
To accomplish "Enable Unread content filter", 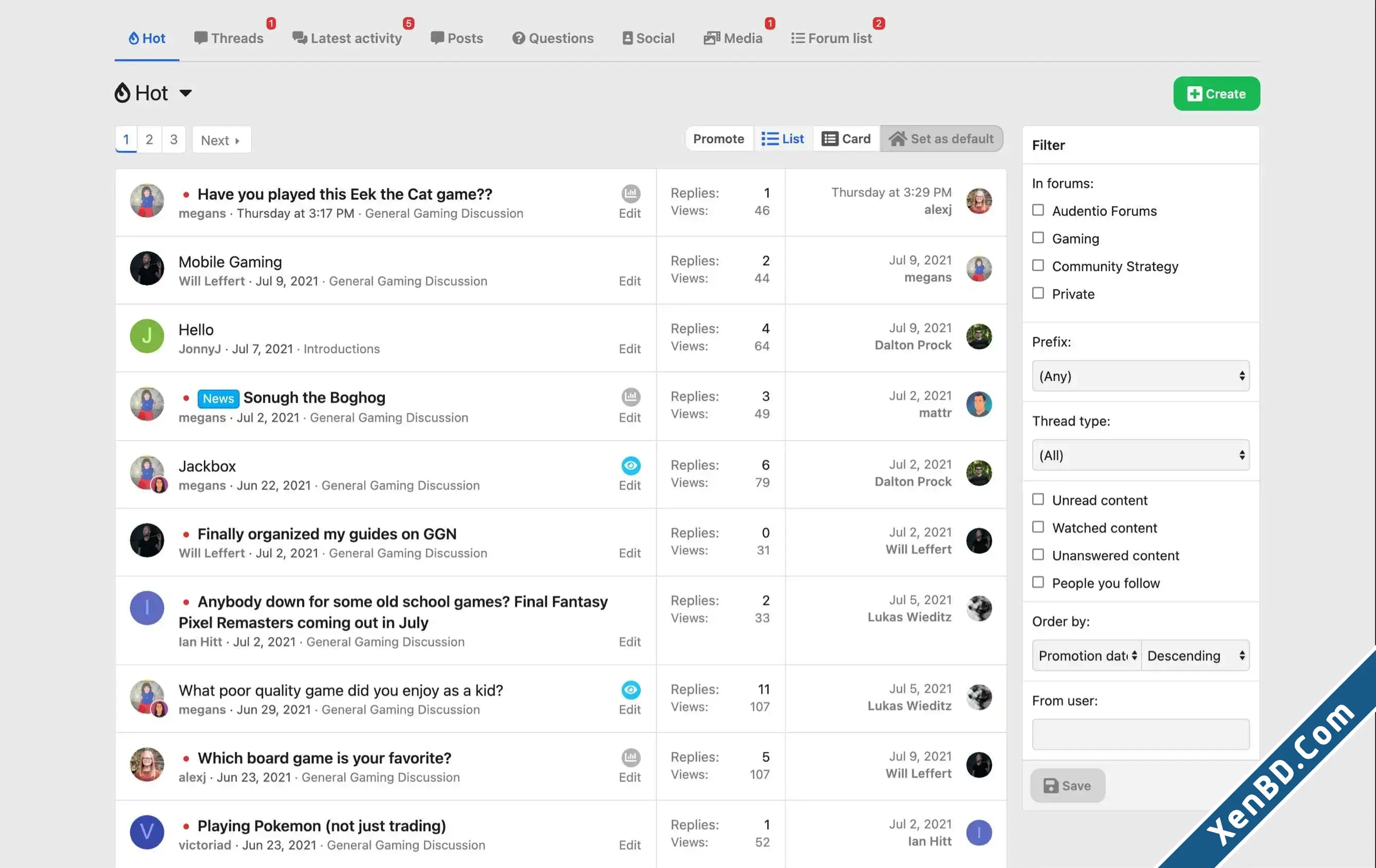I will [x=1037, y=499].
